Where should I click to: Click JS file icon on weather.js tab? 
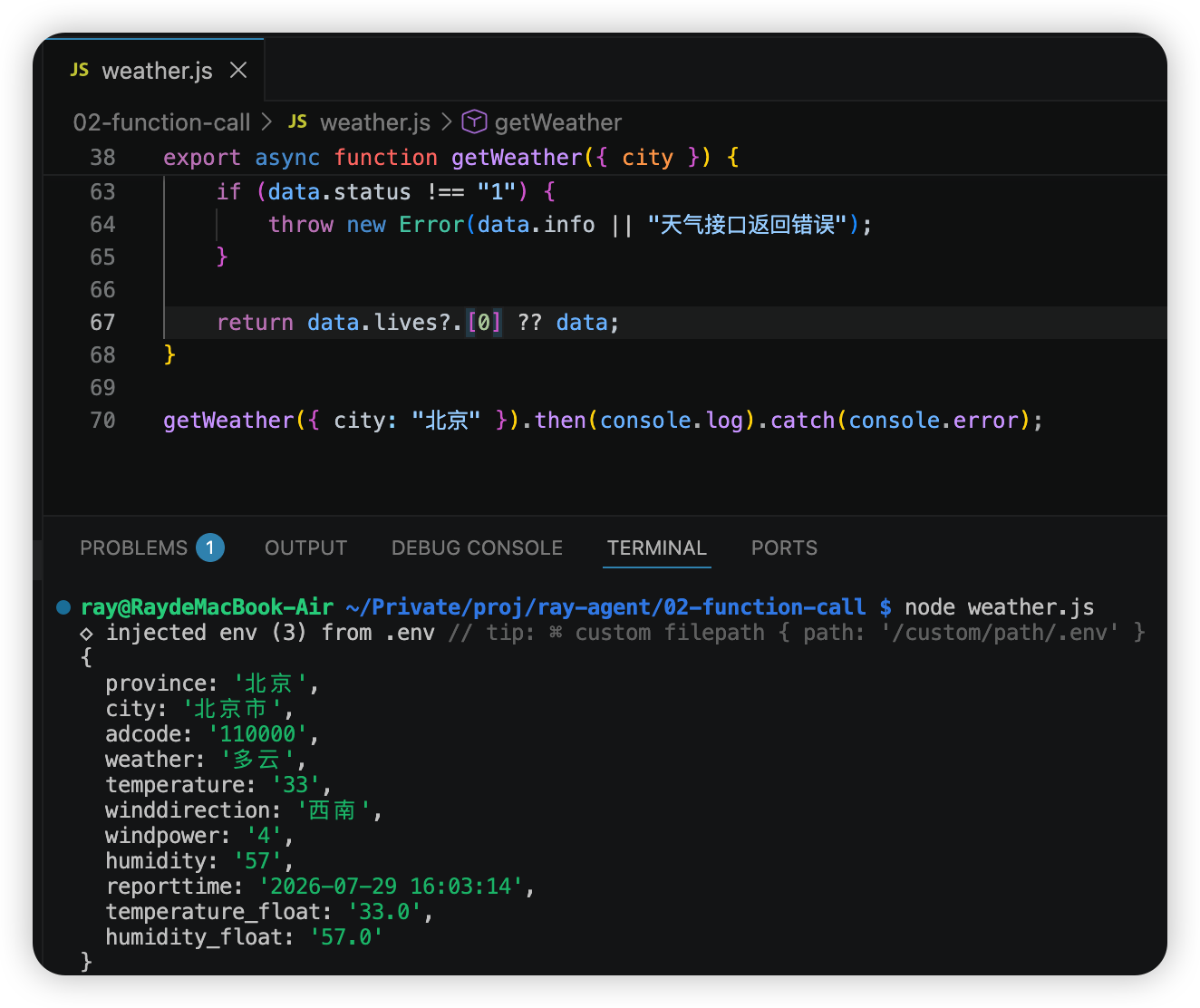coord(80,70)
